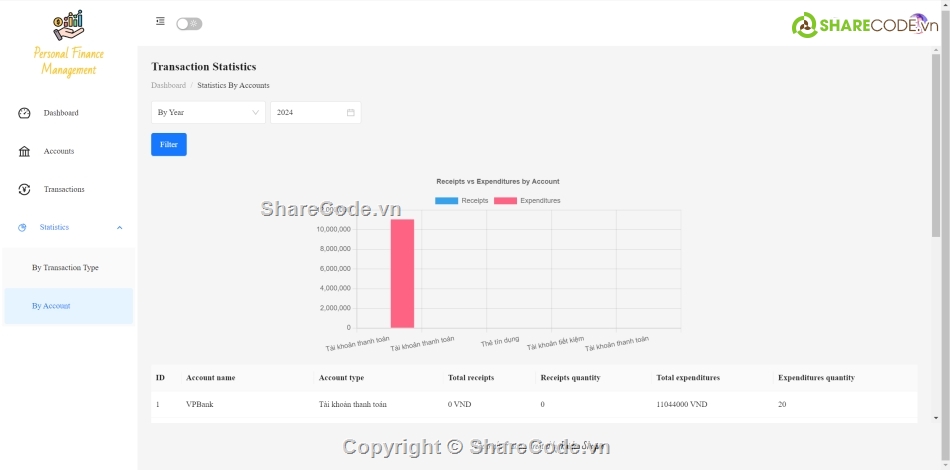This screenshot has height=470, width=950.
Task: Select By Transaction Type menu item
Action: (65, 268)
